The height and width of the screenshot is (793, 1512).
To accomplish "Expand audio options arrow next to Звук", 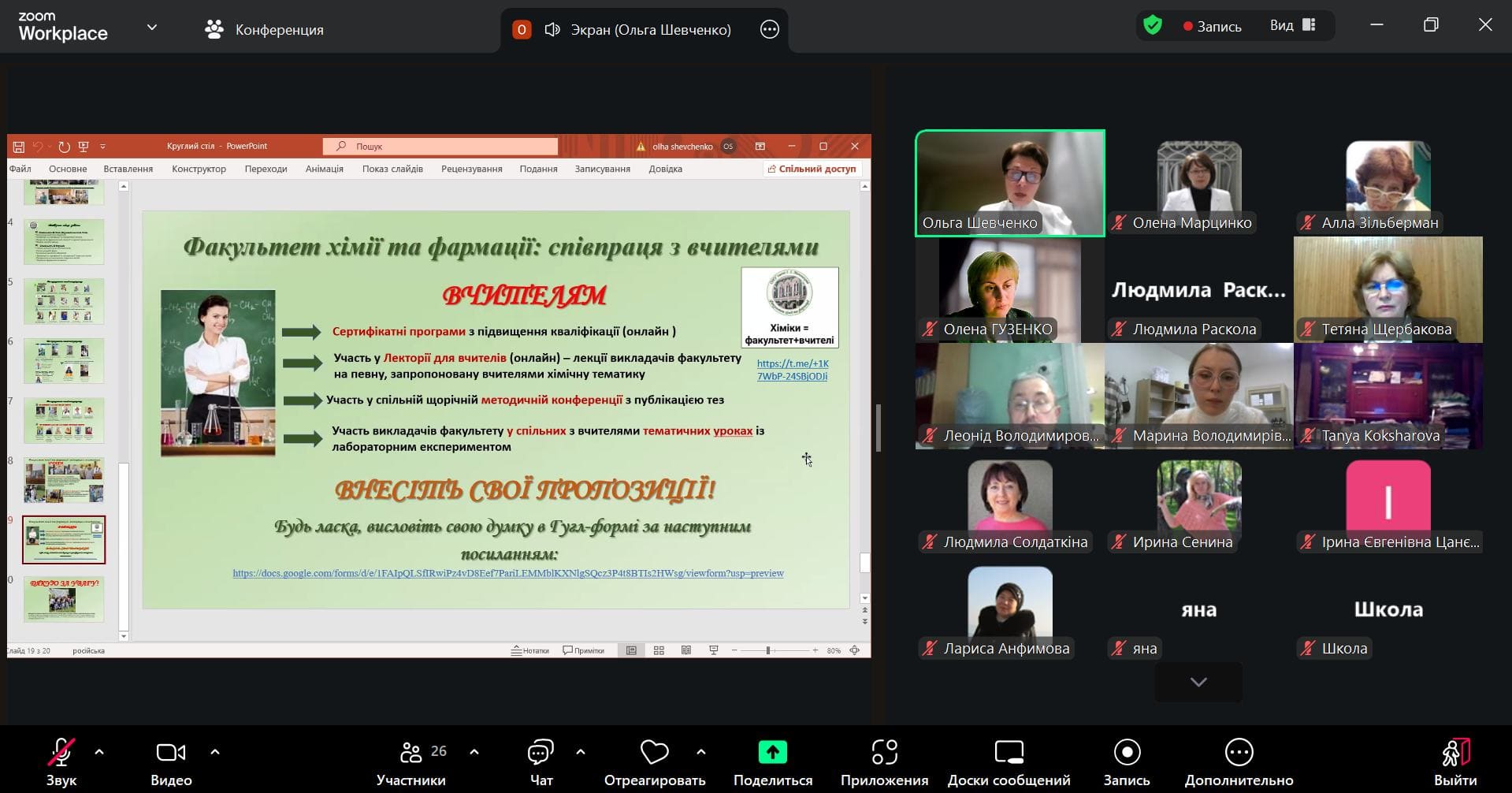I will [99, 752].
